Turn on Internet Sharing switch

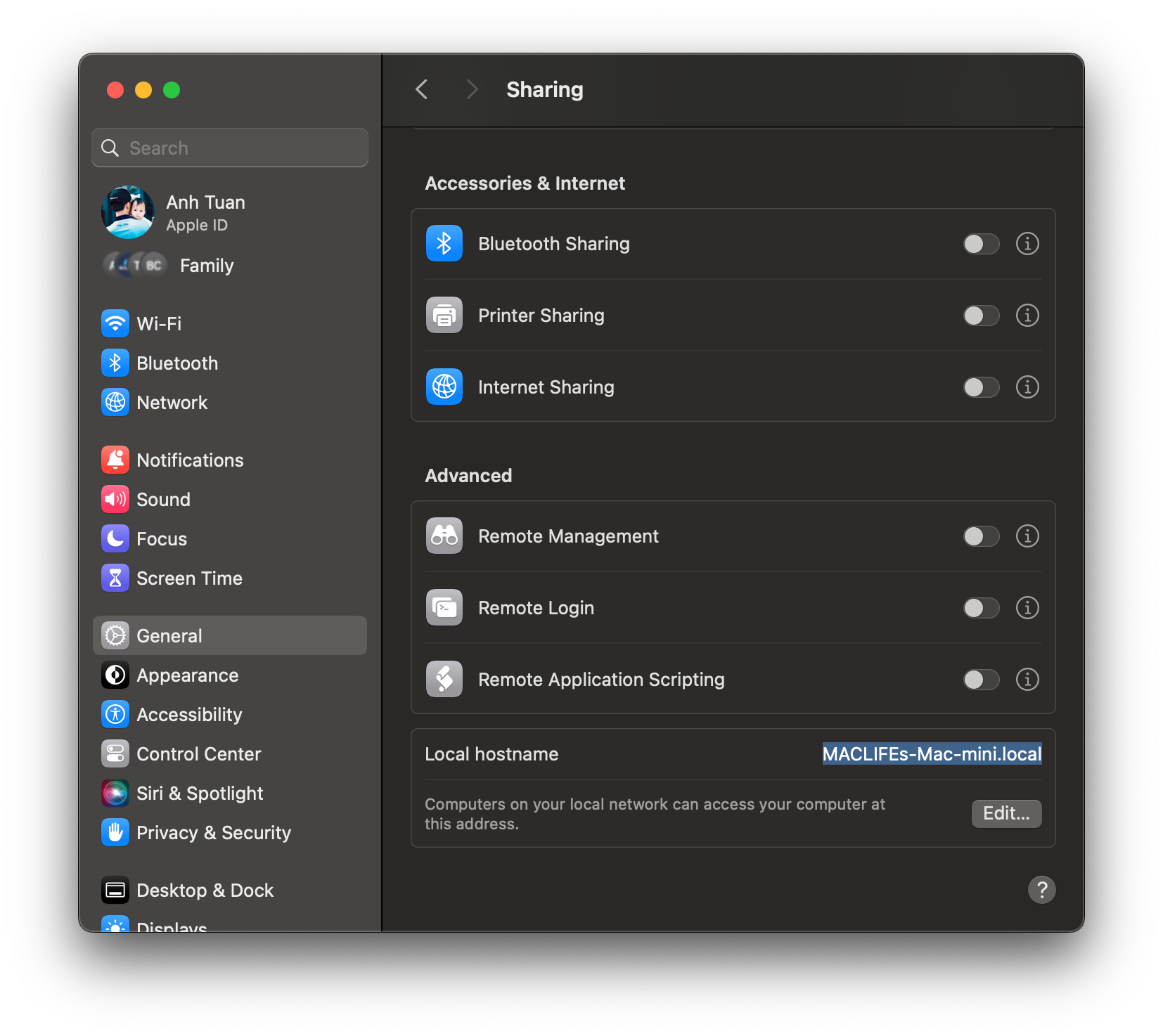click(x=981, y=387)
